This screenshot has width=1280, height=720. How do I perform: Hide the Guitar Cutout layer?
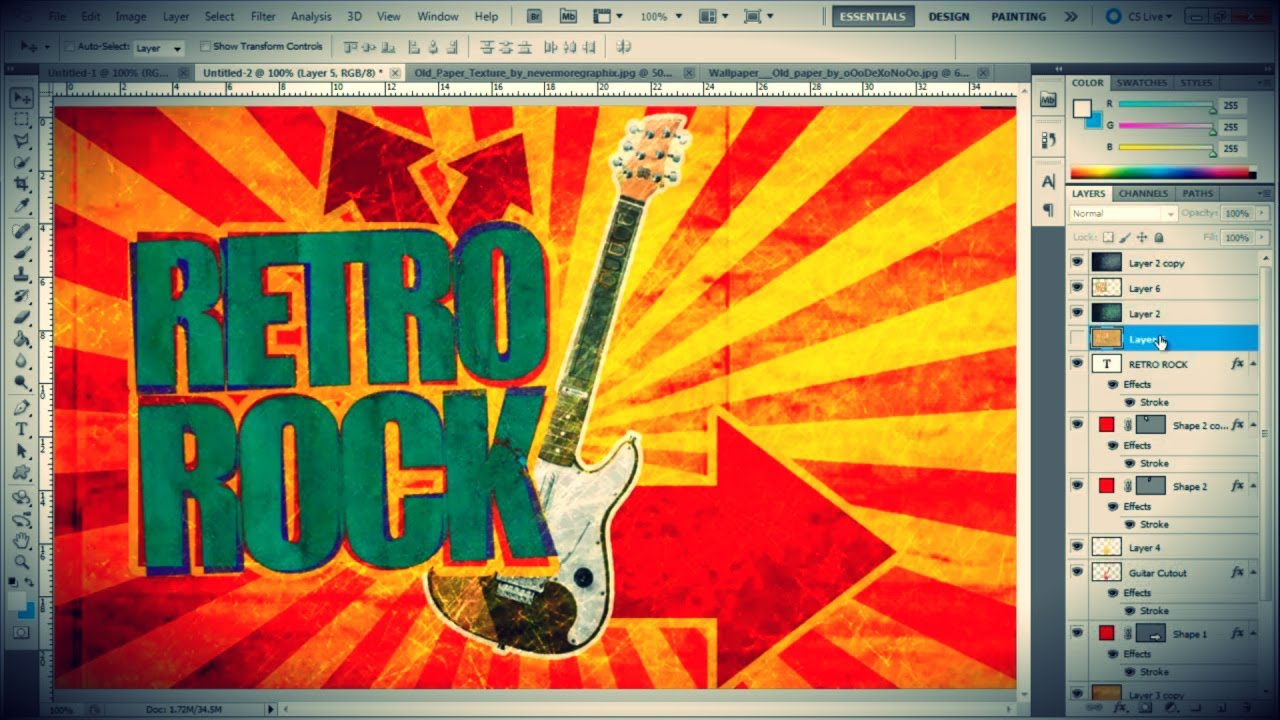pyautogui.click(x=1077, y=572)
